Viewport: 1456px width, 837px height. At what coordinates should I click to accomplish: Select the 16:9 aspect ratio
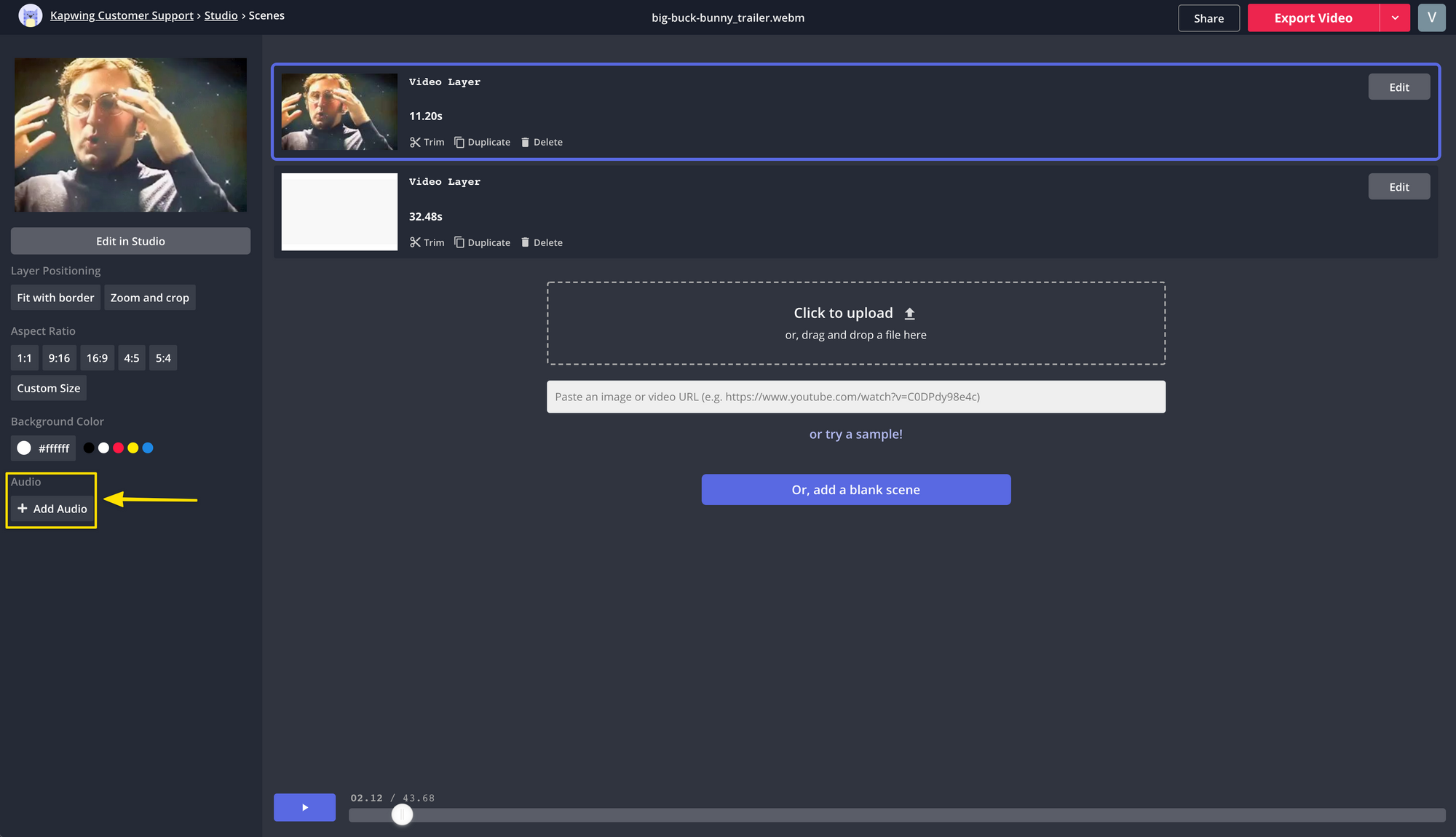coord(97,358)
